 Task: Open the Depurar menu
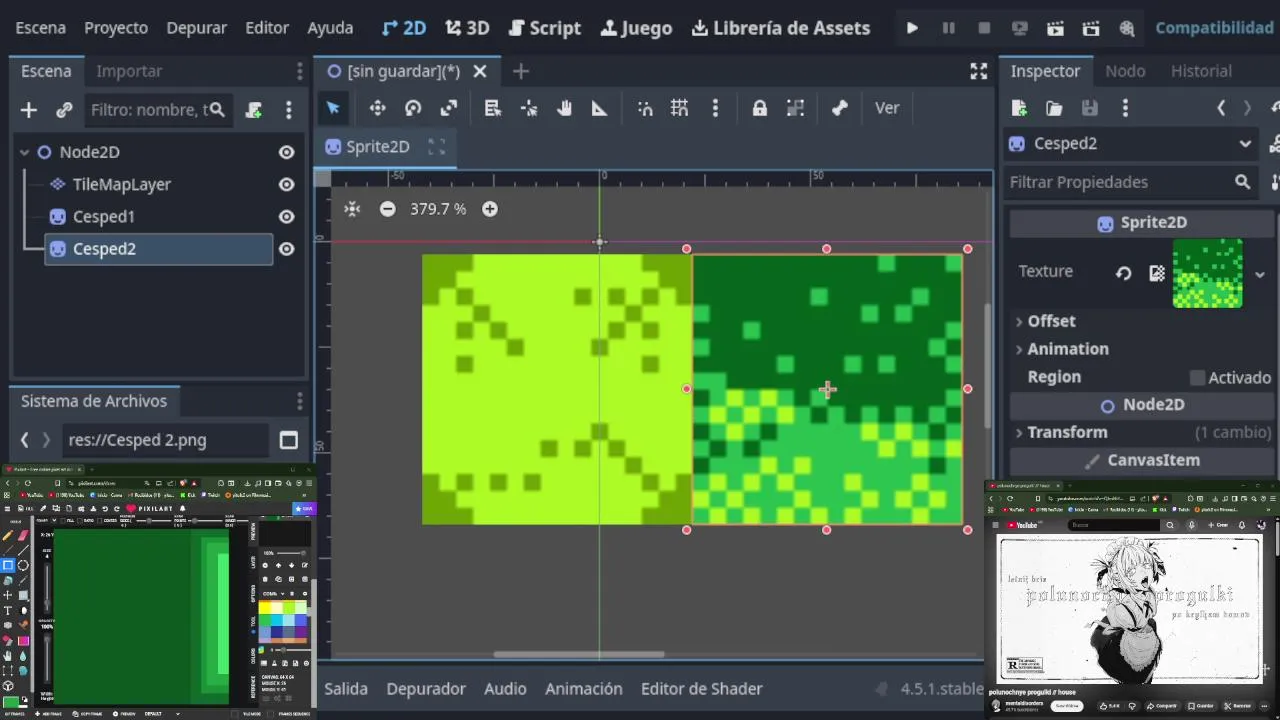coord(196,28)
